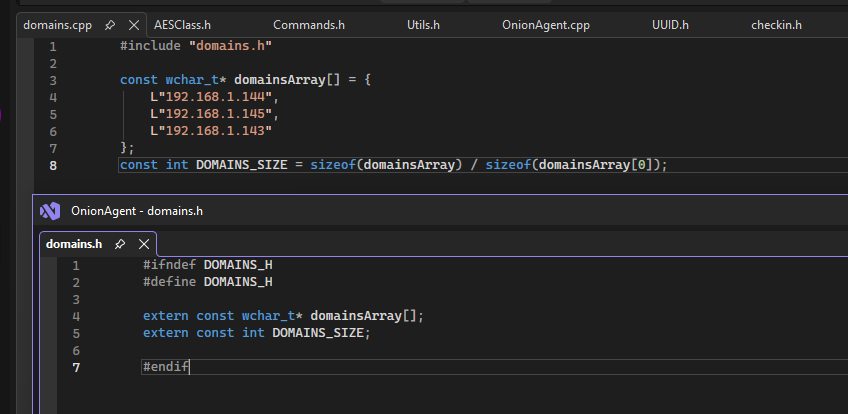Image resolution: width=848 pixels, height=414 pixels.
Task: Select the domains.cpp tab
Action: coord(57,25)
